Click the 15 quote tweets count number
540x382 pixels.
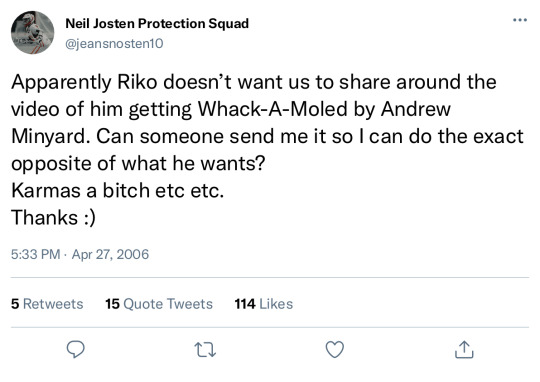(x=112, y=304)
